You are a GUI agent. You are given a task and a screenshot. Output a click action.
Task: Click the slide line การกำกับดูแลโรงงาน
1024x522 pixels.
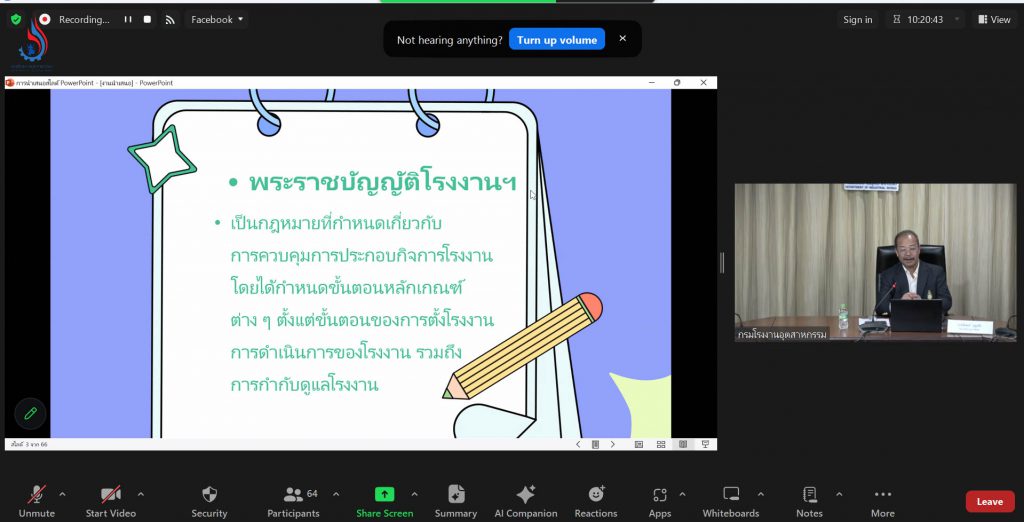pyautogui.click(x=304, y=384)
